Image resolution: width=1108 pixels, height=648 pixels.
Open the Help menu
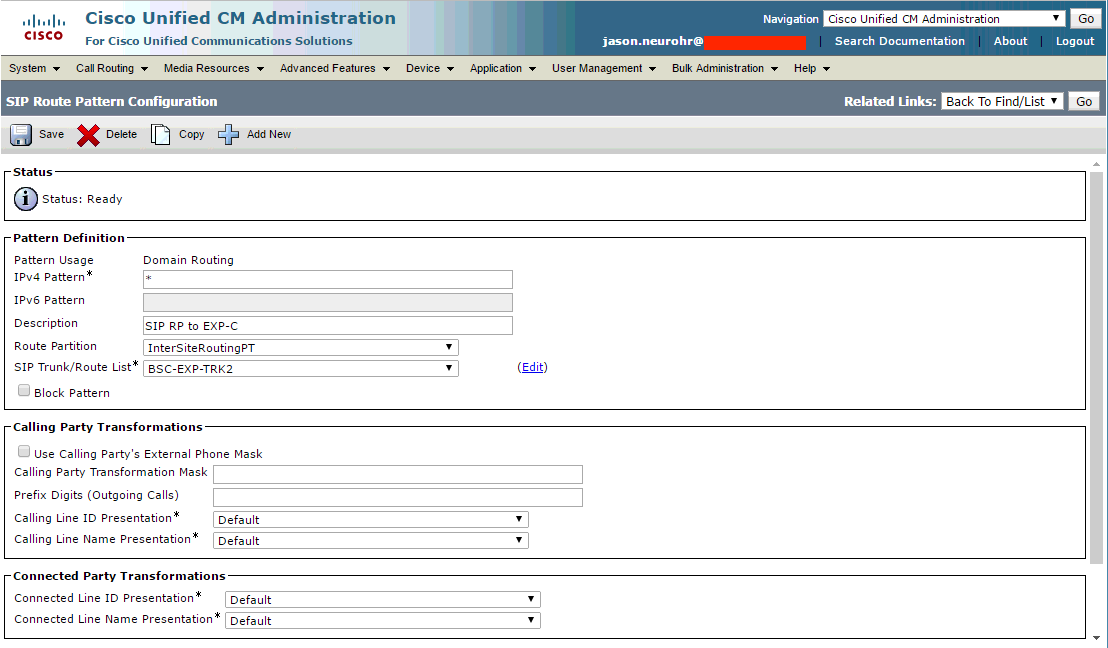coord(811,69)
